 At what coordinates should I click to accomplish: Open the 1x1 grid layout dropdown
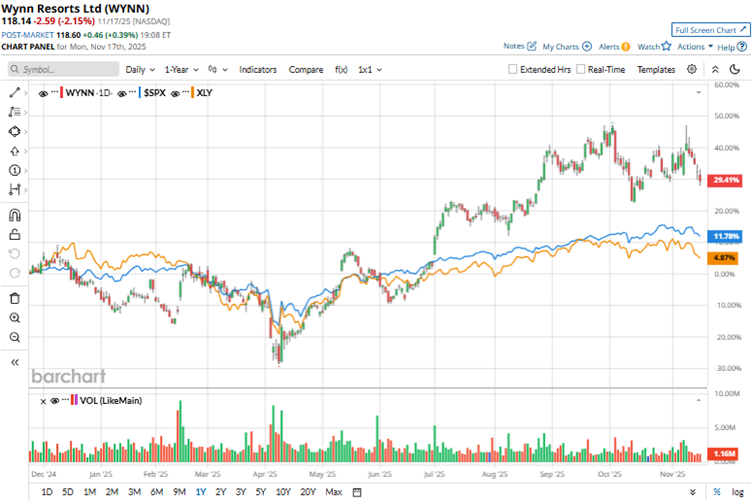coord(370,70)
